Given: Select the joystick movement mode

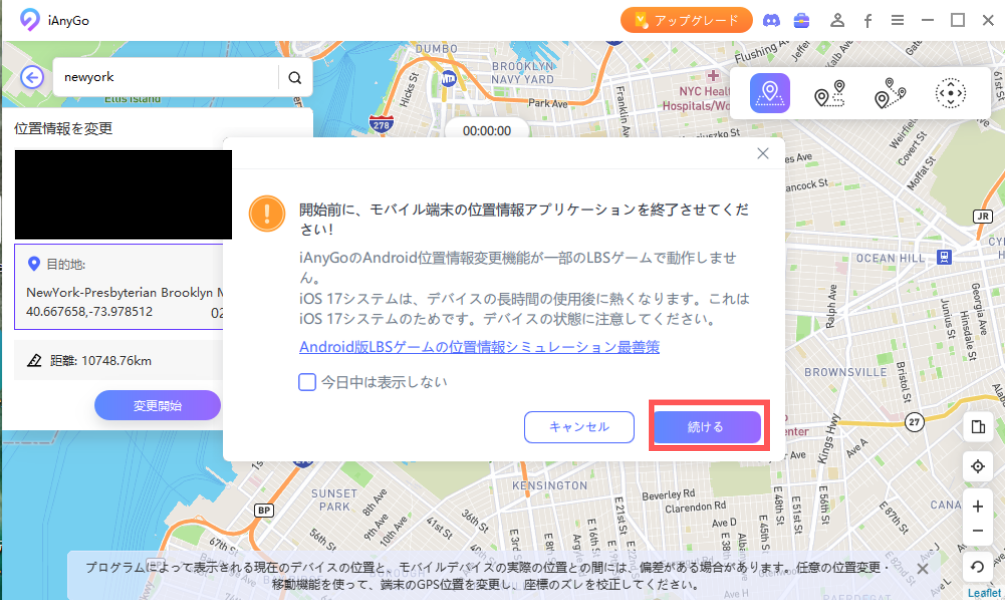Looking at the screenshot, I should tap(949, 94).
